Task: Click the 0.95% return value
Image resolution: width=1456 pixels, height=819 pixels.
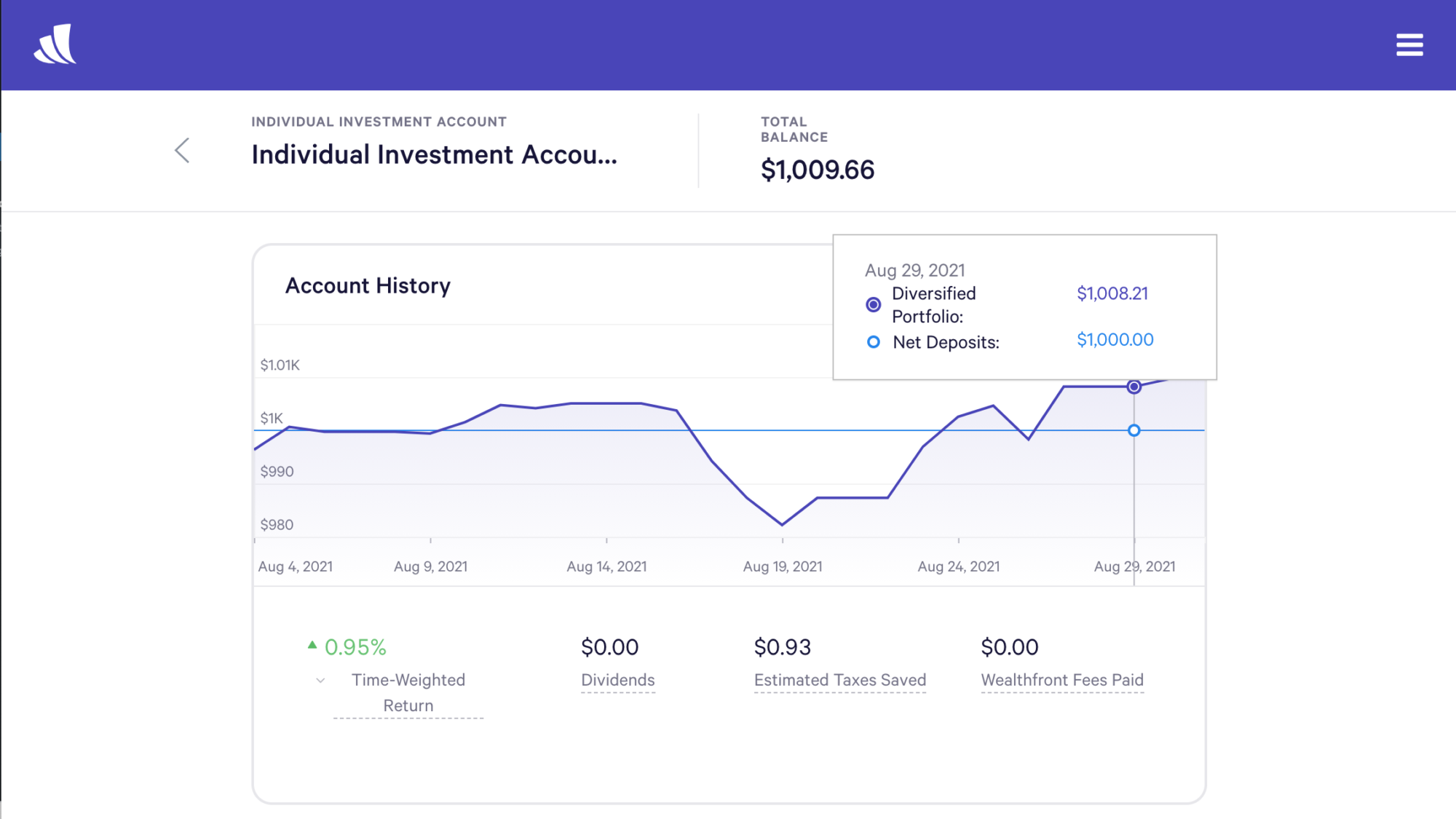Action: click(355, 647)
